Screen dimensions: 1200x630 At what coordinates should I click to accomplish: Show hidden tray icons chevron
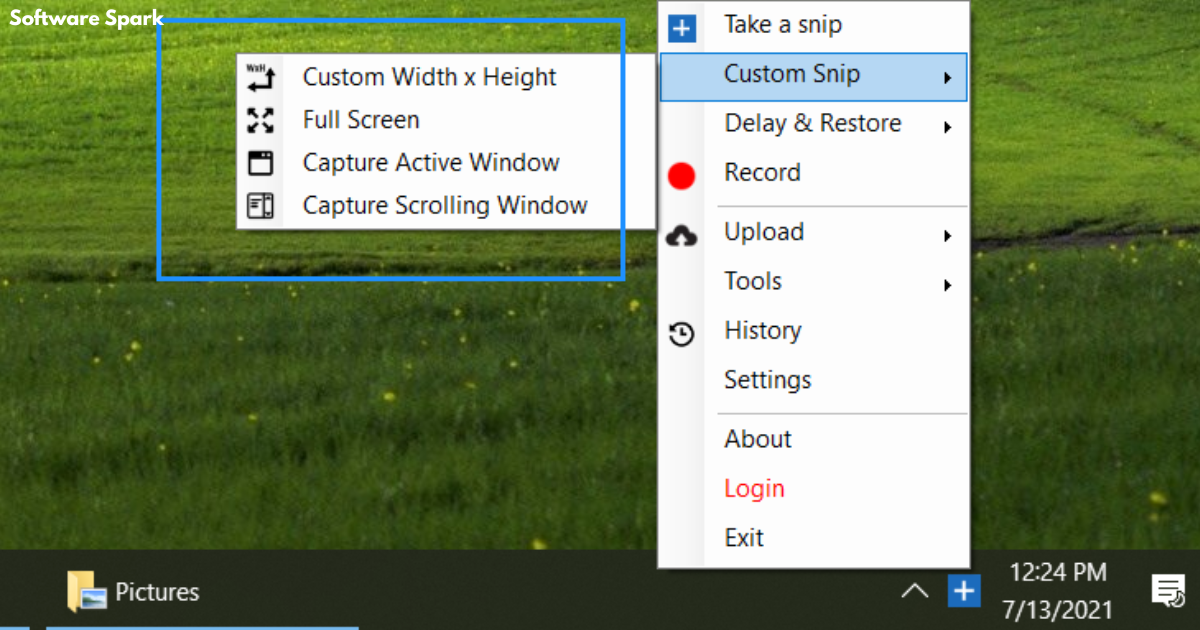pos(914,591)
